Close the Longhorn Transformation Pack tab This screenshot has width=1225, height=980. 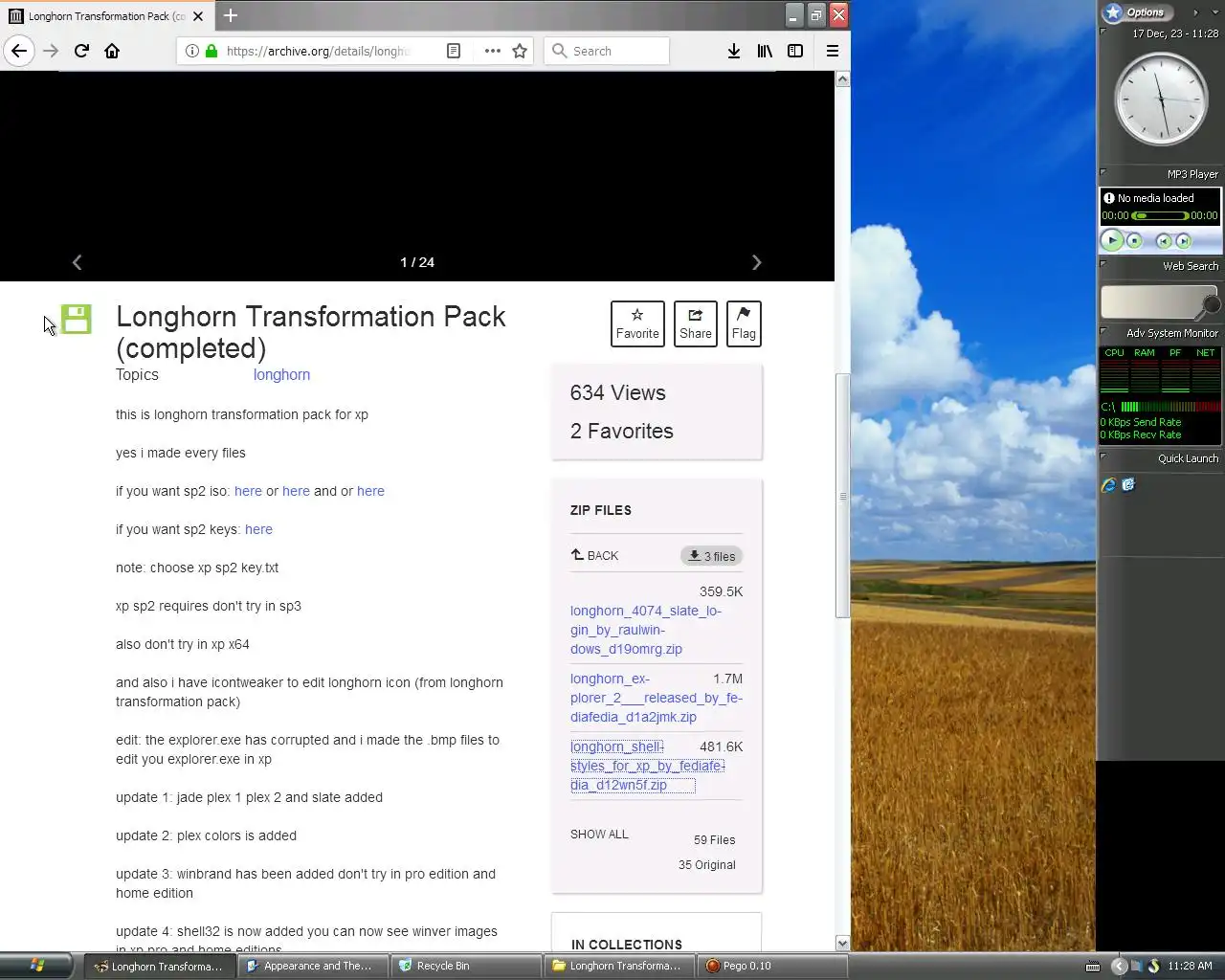[x=198, y=16]
